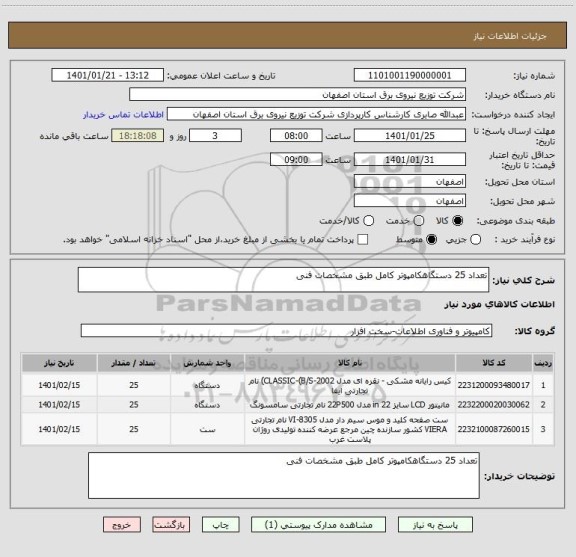
Task: Click the گروه کالا field
Action: [286, 331]
